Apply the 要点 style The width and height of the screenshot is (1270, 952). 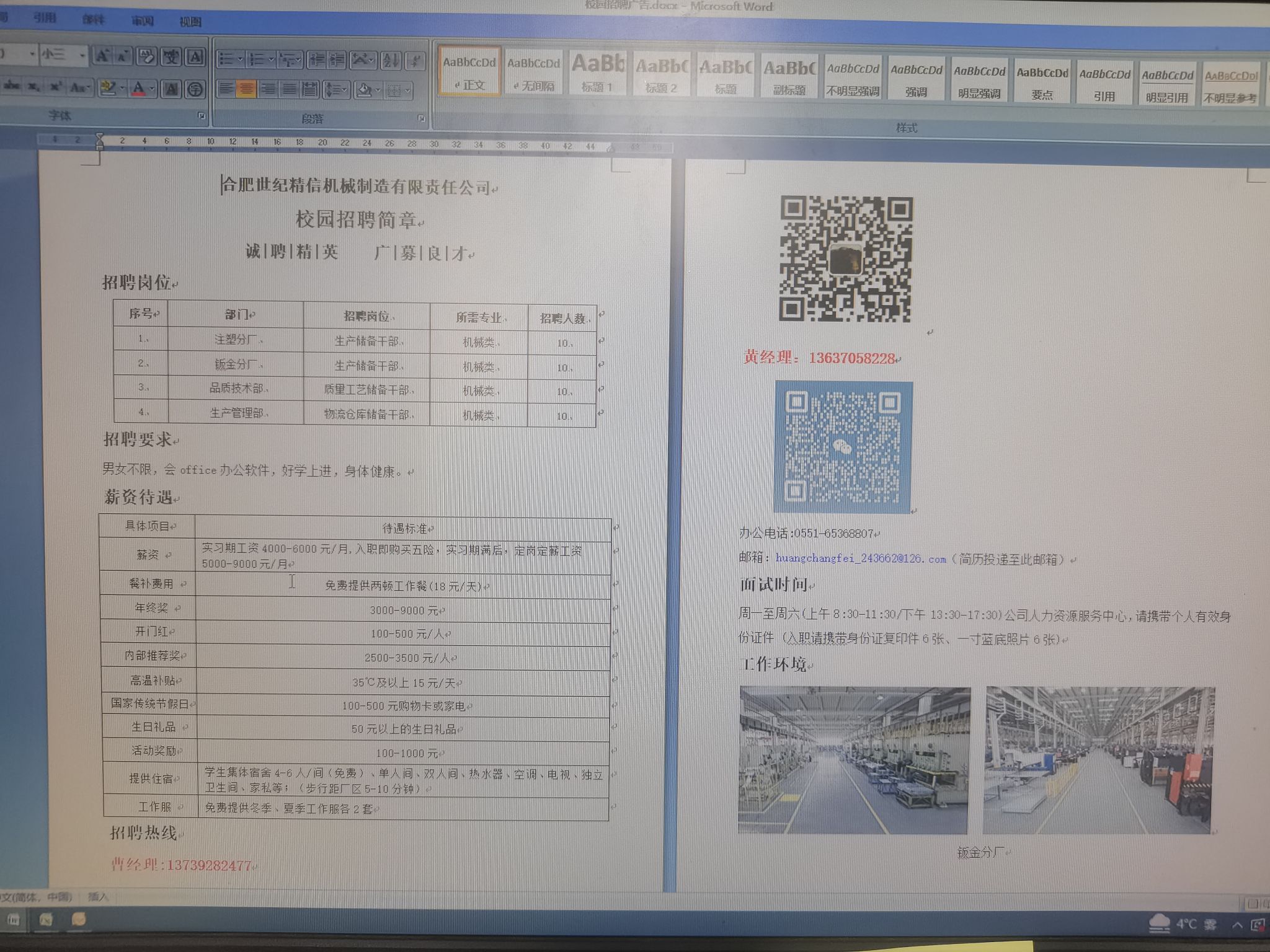click(1042, 82)
